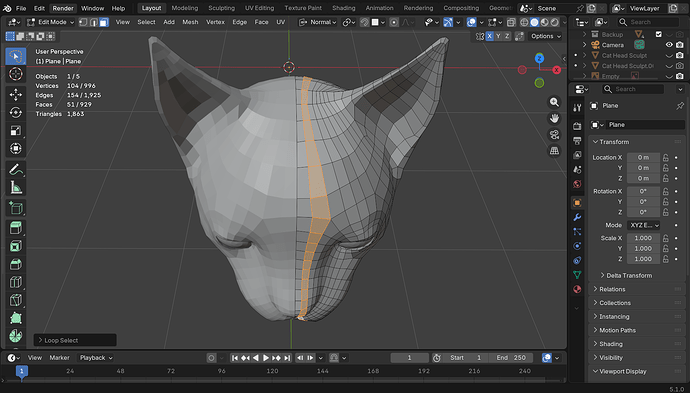Open rotation Mode XYZ Euler dropdown

click(x=643, y=225)
